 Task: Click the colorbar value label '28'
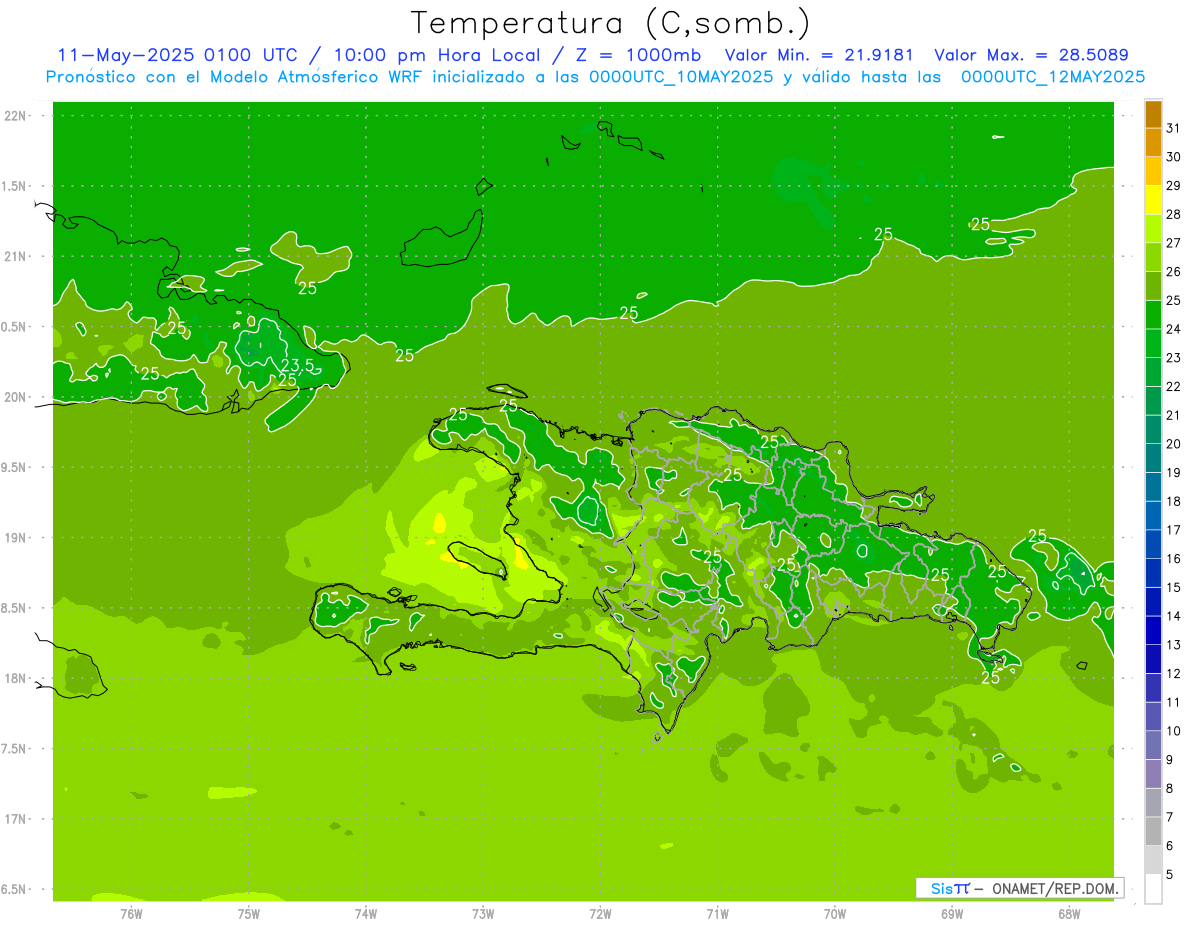(x=1174, y=214)
